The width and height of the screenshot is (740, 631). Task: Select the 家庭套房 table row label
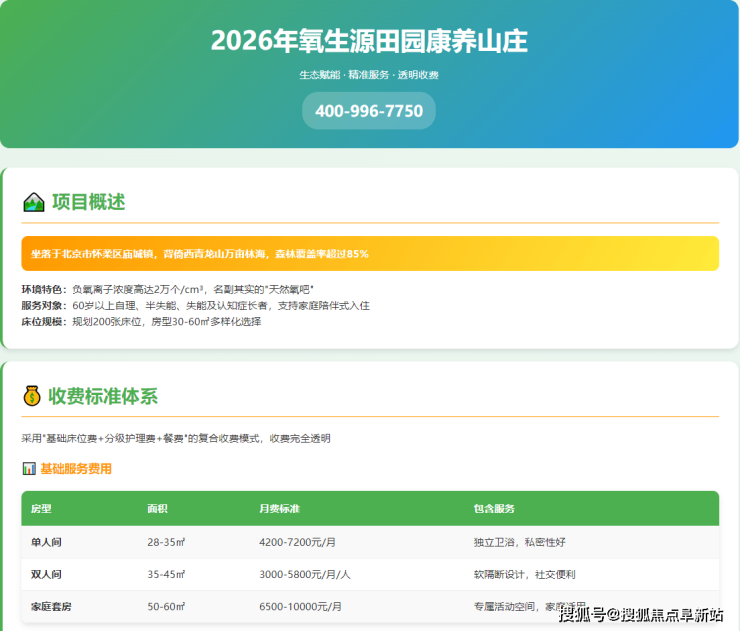click(52, 607)
